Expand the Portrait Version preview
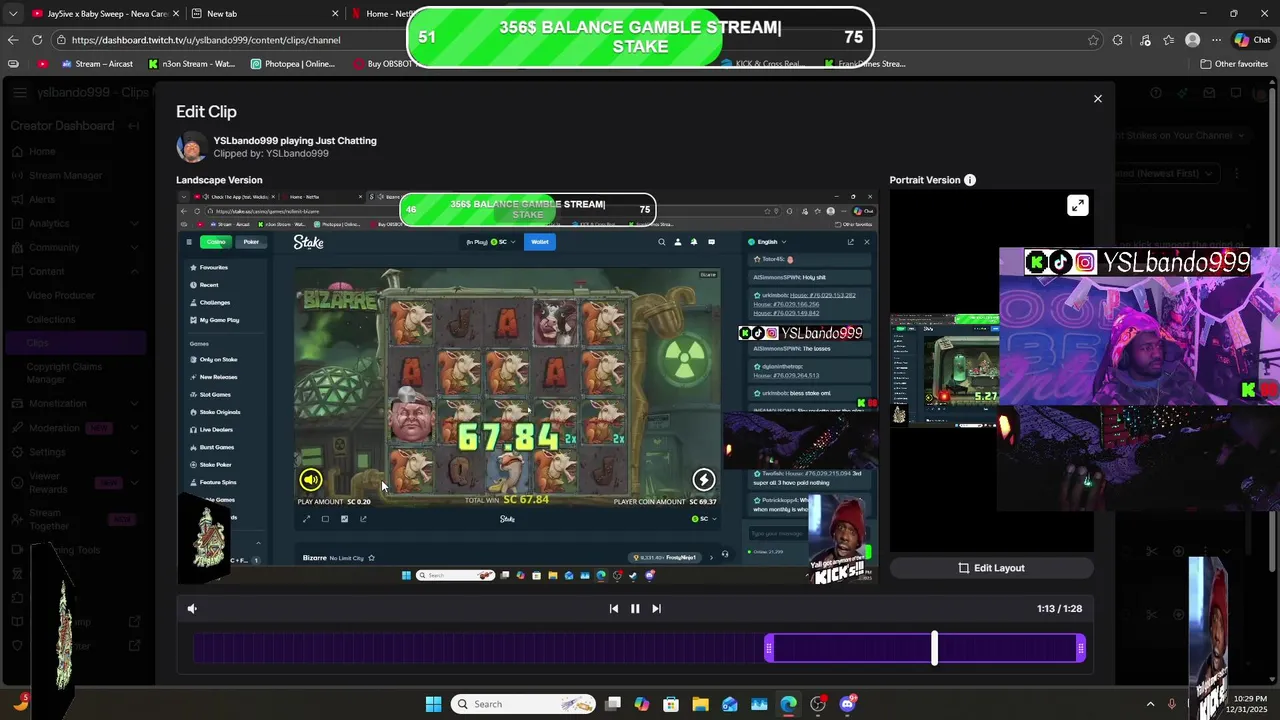Screen dimensions: 1280x720 pyautogui.click(x=1077, y=205)
